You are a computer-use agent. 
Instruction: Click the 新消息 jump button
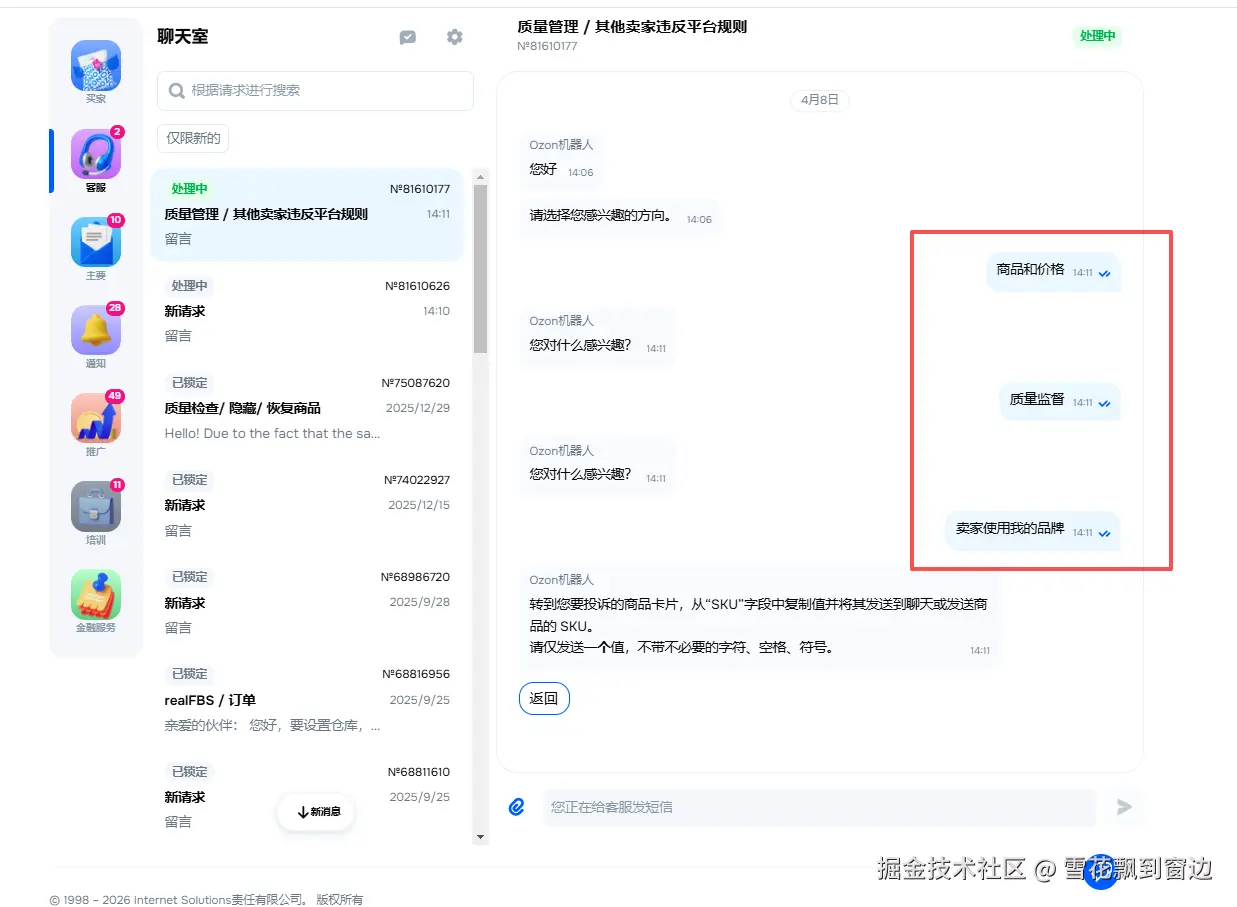[316, 812]
